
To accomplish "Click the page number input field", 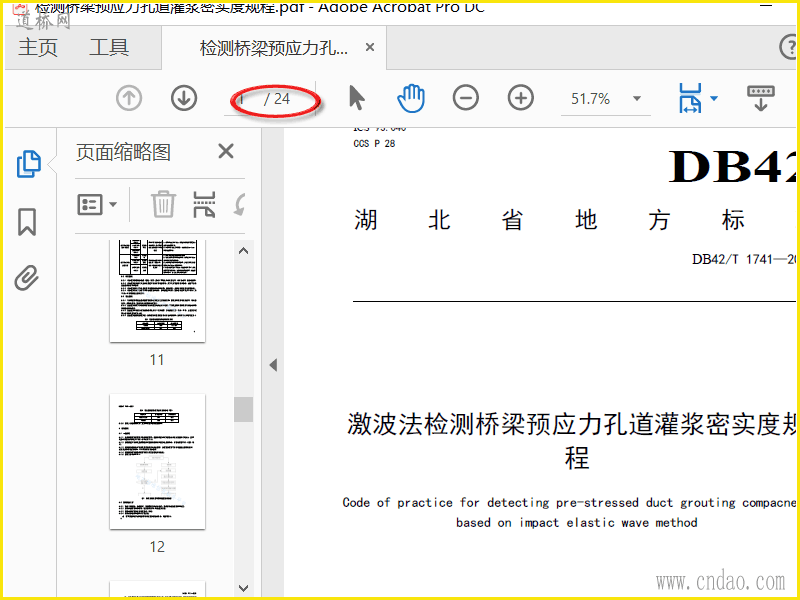I will click(242, 99).
